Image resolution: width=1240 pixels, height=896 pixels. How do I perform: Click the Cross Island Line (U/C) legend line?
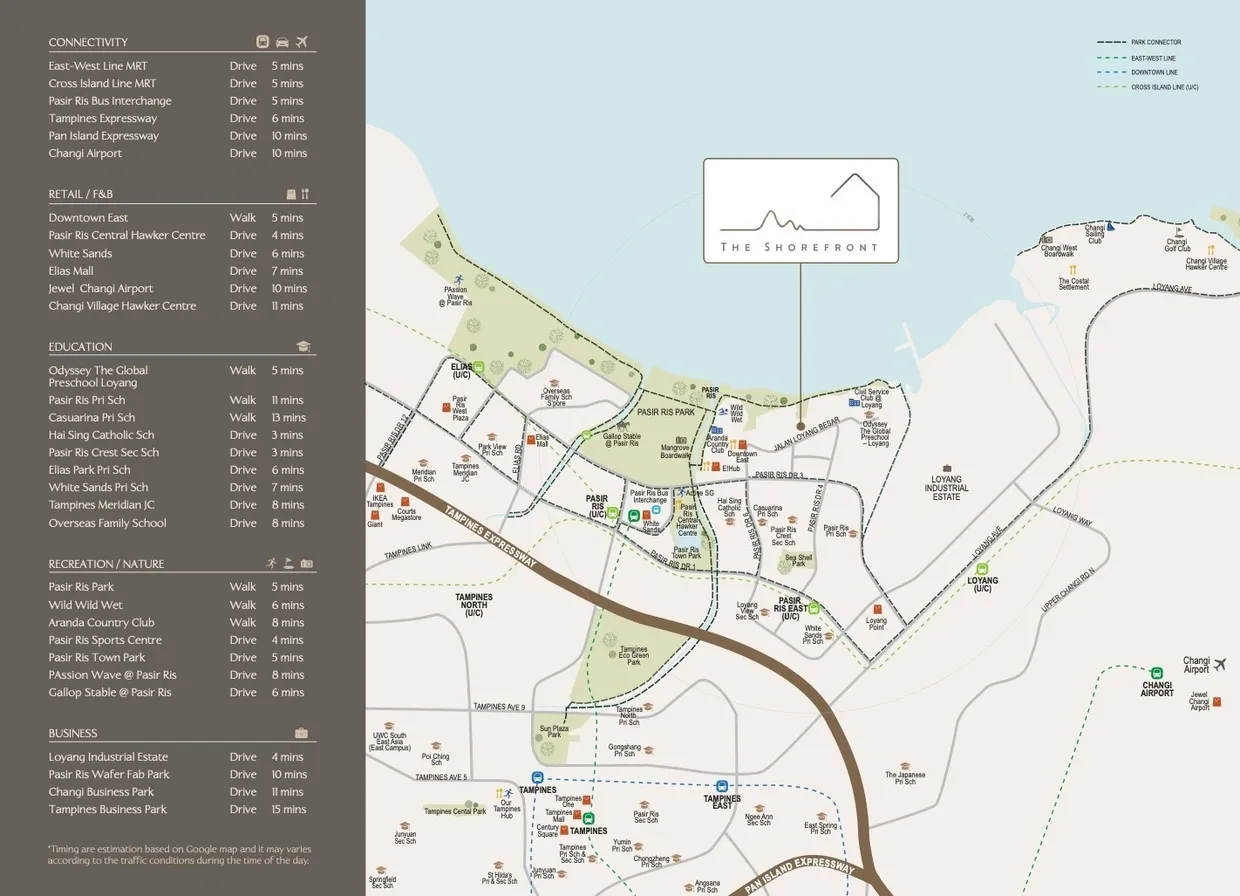(1111, 87)
